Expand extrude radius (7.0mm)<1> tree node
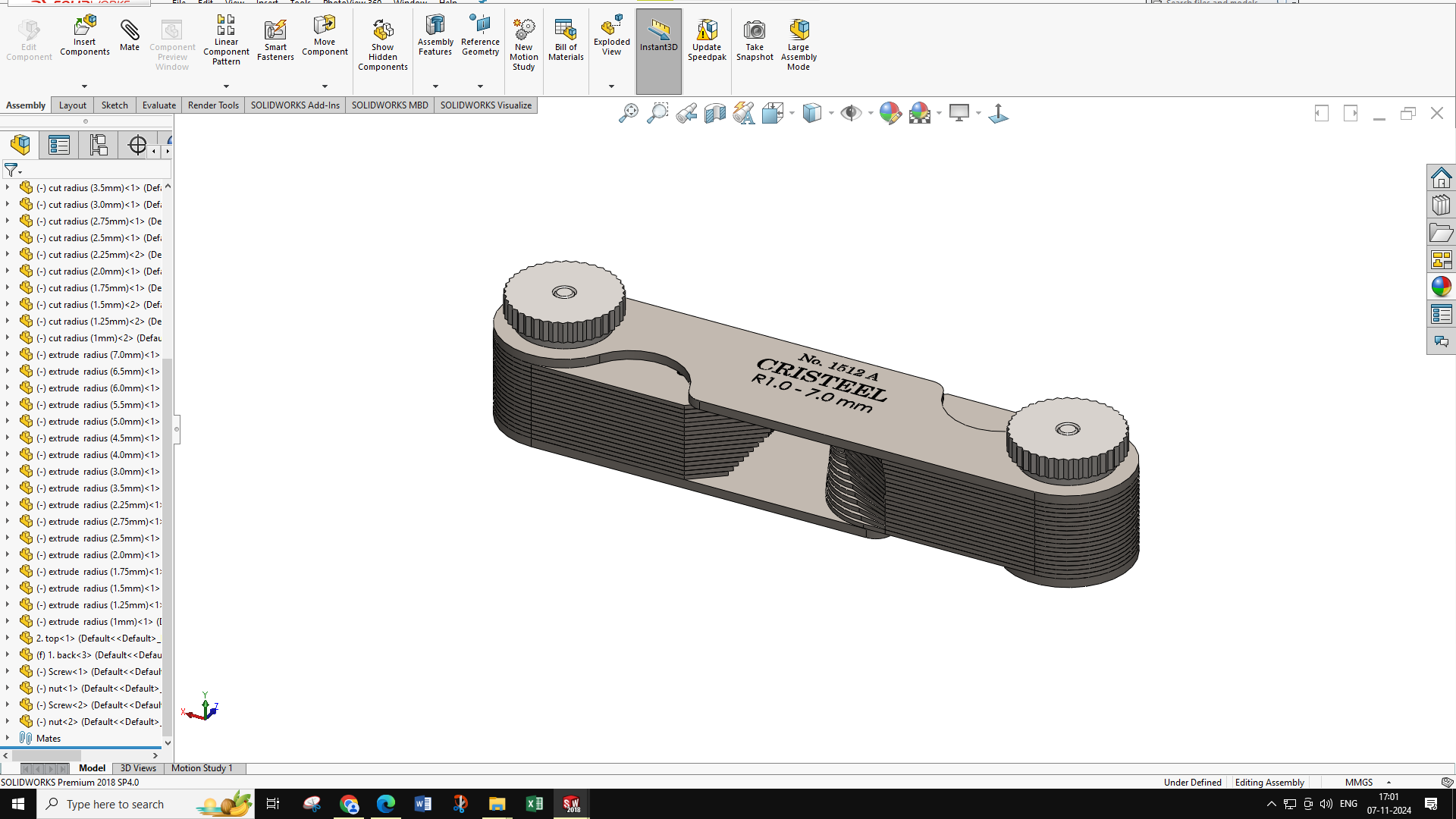1456x819 pixels. pyautogui.click(x=8, y=354)
